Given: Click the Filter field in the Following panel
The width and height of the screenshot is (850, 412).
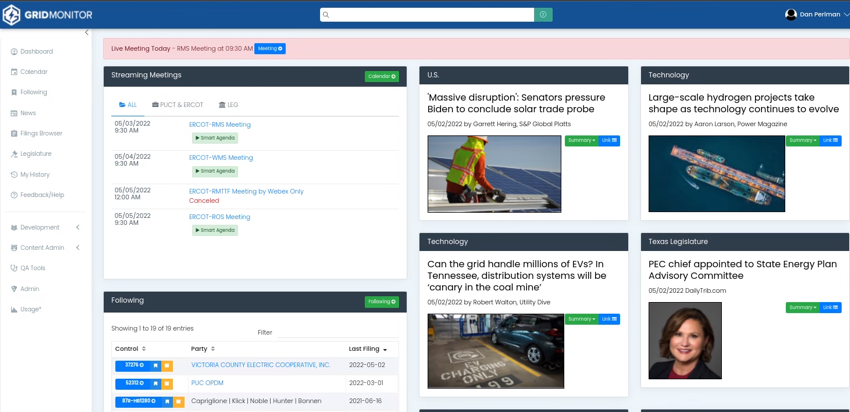Looking at the screenshot, I should click(338, 332).
